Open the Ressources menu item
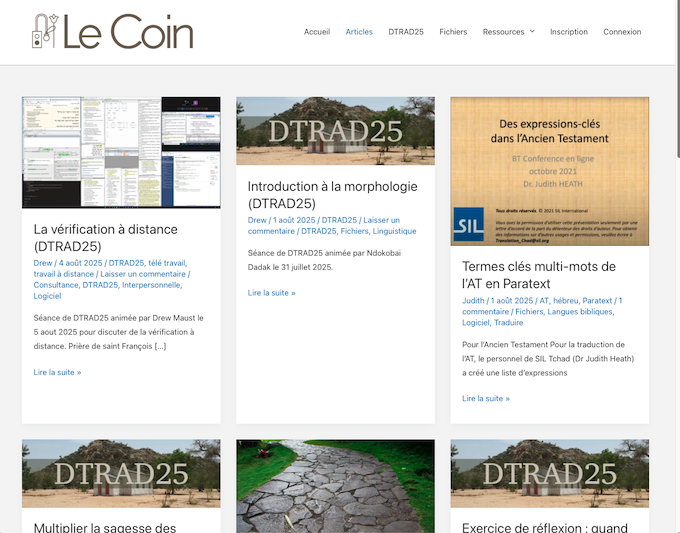Viewport: 680px width, 533px height. click(503, 32)
